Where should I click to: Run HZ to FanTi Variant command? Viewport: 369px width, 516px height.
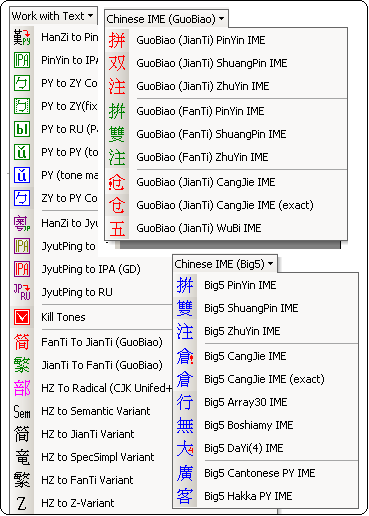(x=87, y=480)
